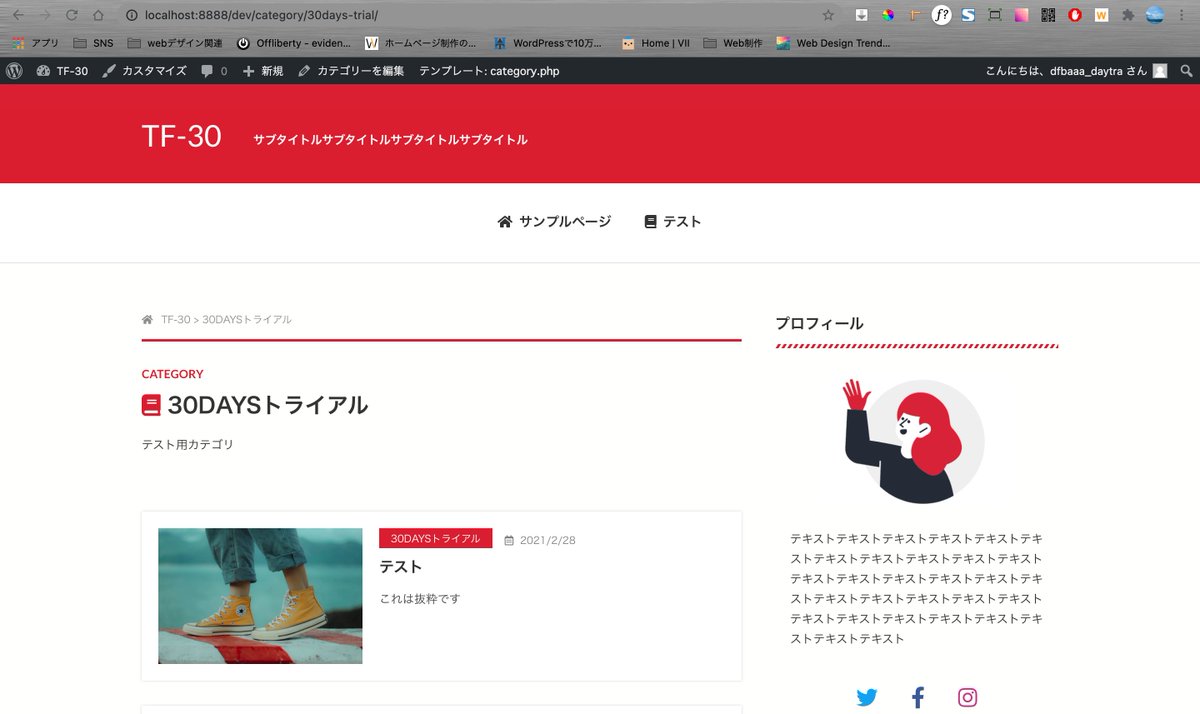Open the webデザイン関連 bookmarks folder
Screen dimensions: 1200x714
175,43
